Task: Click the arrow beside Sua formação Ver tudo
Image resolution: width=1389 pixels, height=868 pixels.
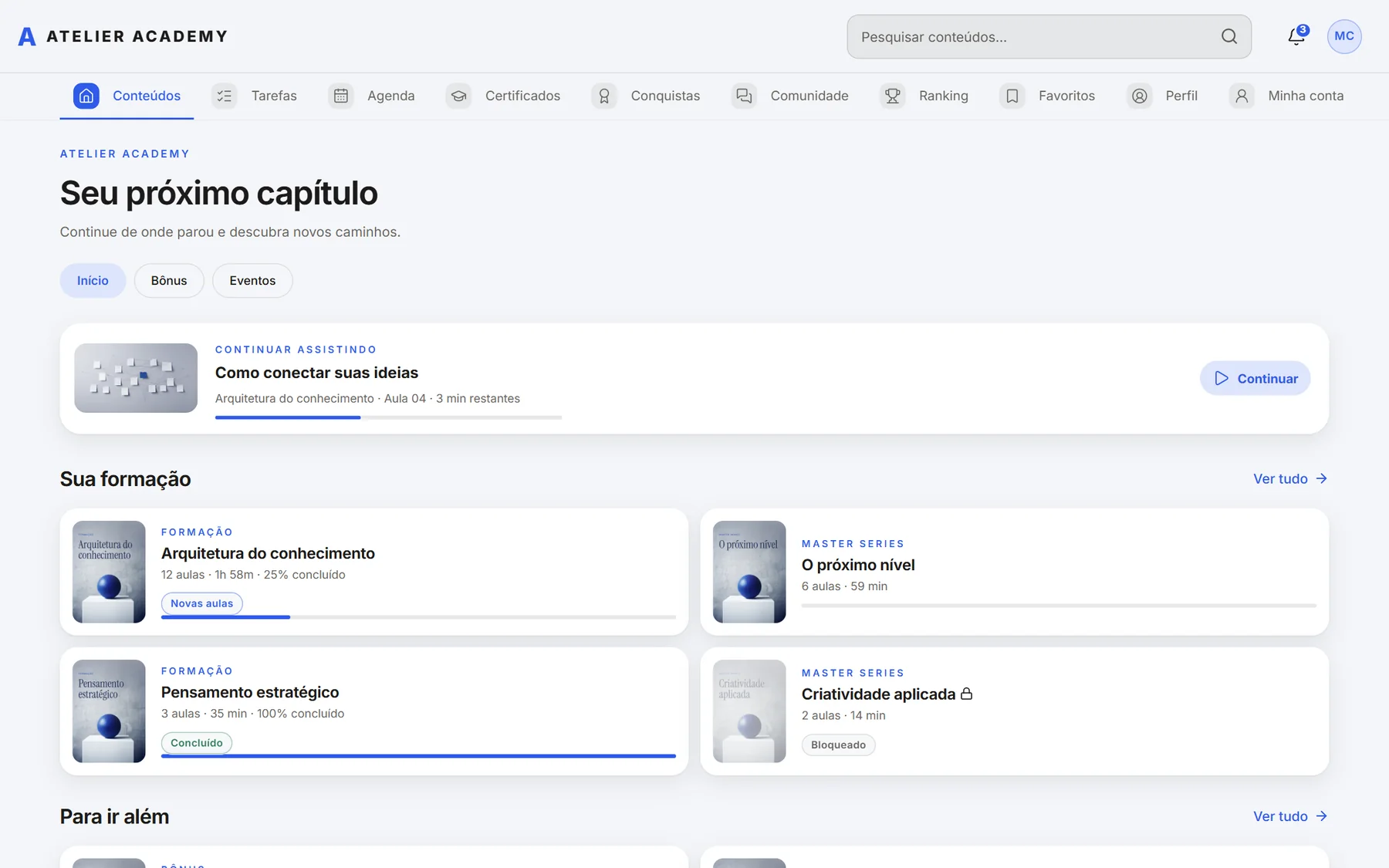Action: pos(1321,478)
